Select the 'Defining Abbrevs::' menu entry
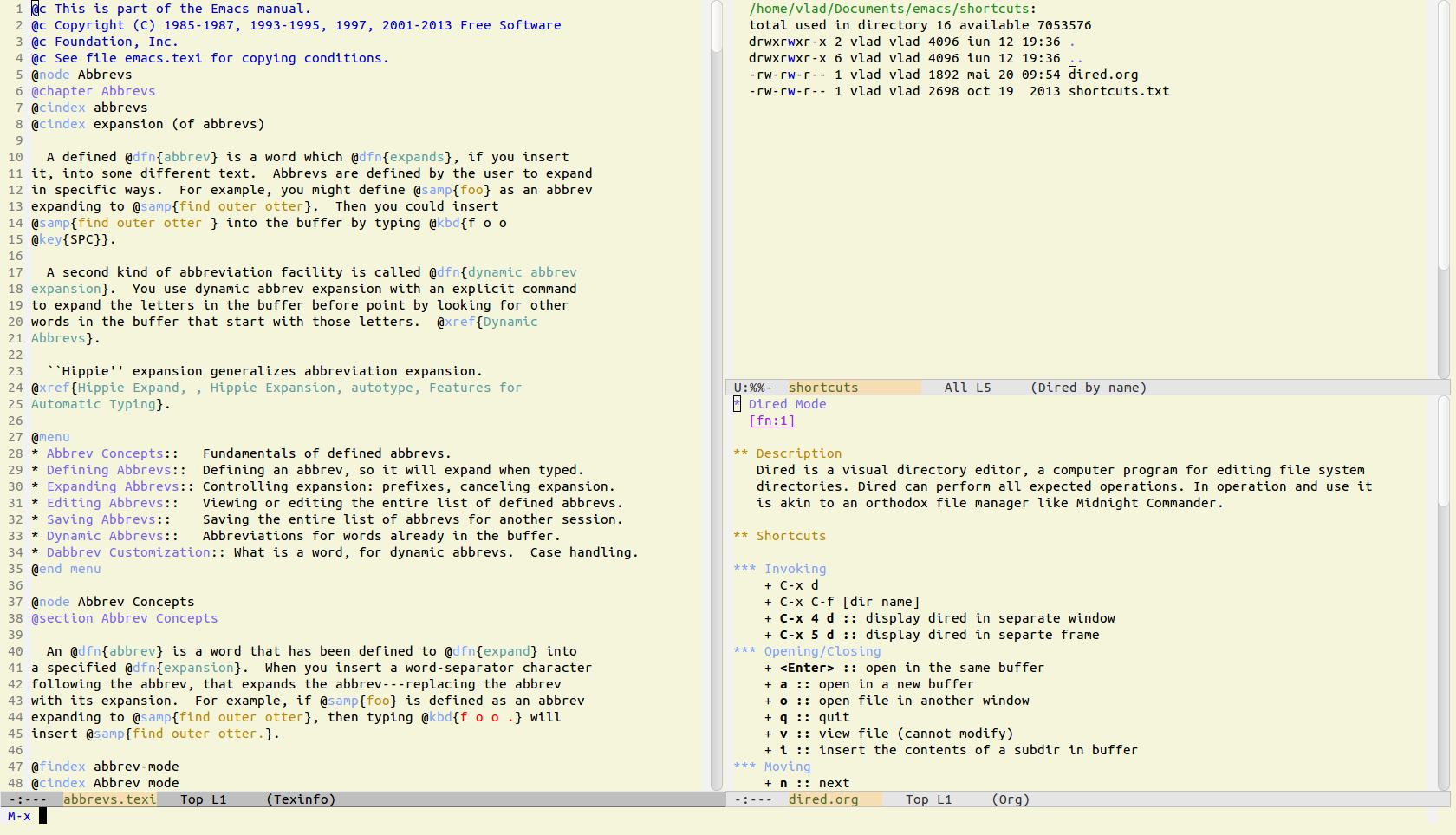 (x=116, y=470)
